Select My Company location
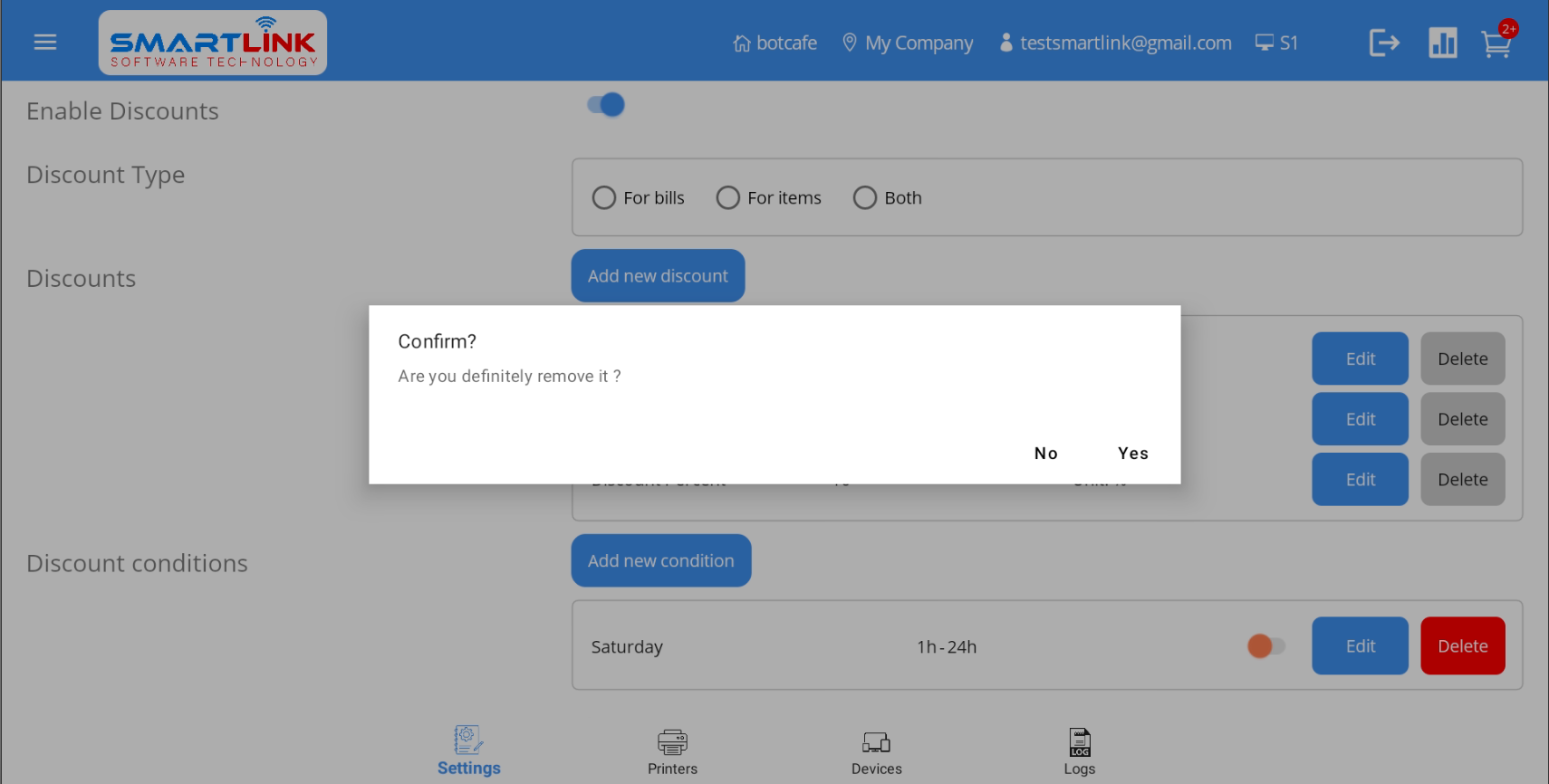Screen dimensions: 1549x784 point(908,43)
